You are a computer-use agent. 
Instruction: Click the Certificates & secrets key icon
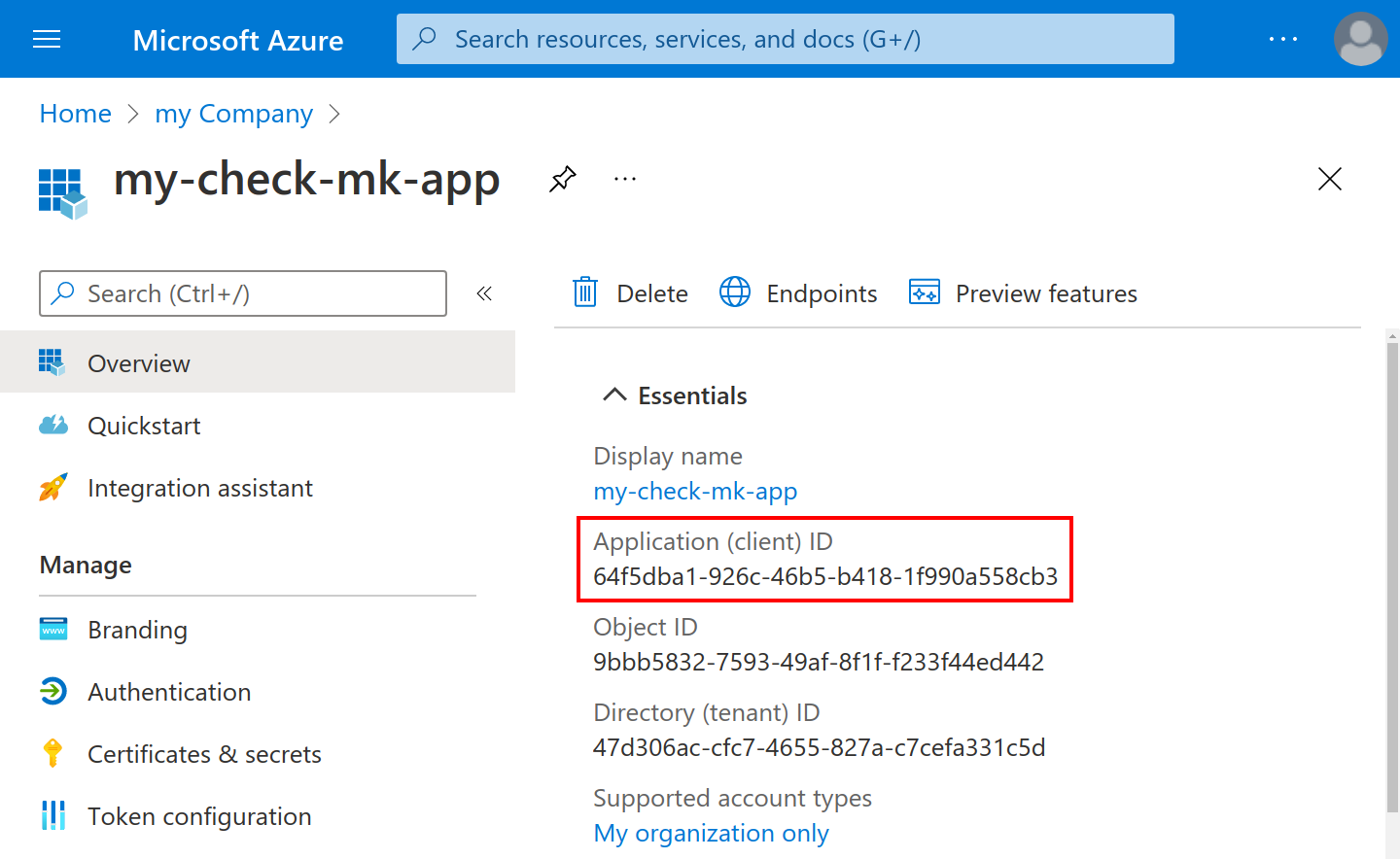(52, 753)
